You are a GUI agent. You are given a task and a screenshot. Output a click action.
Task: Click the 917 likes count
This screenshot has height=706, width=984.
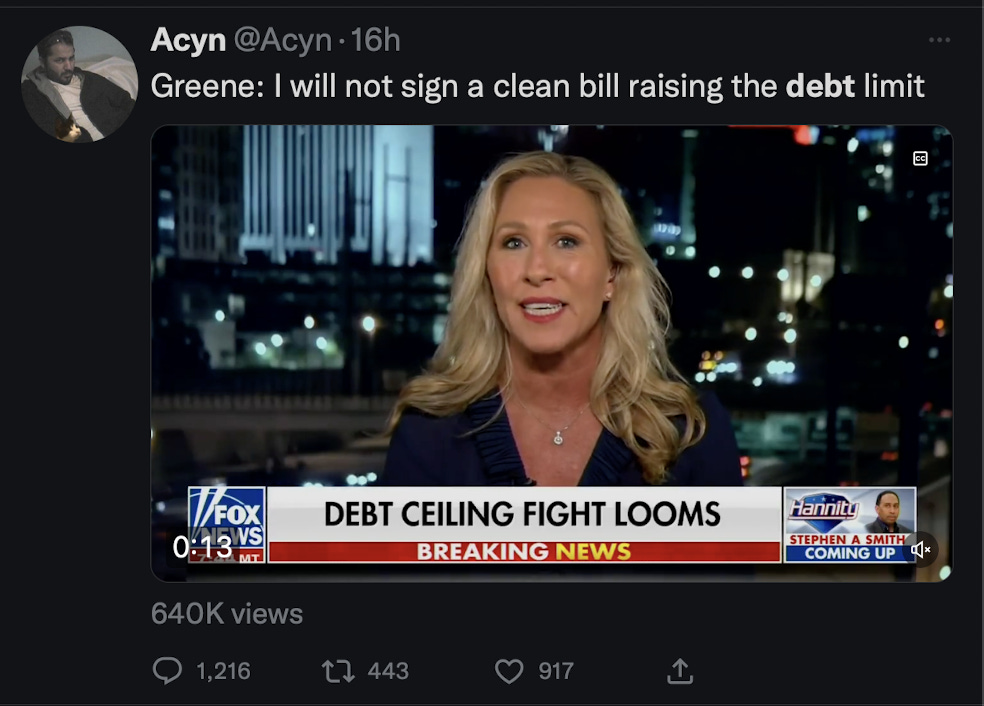click(x=556, y=671)
